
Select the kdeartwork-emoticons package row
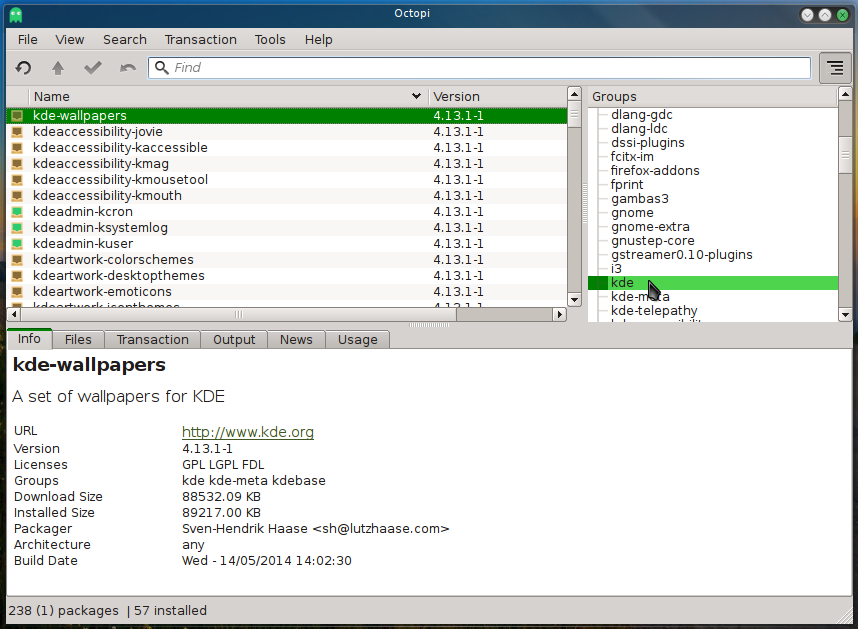287,292
